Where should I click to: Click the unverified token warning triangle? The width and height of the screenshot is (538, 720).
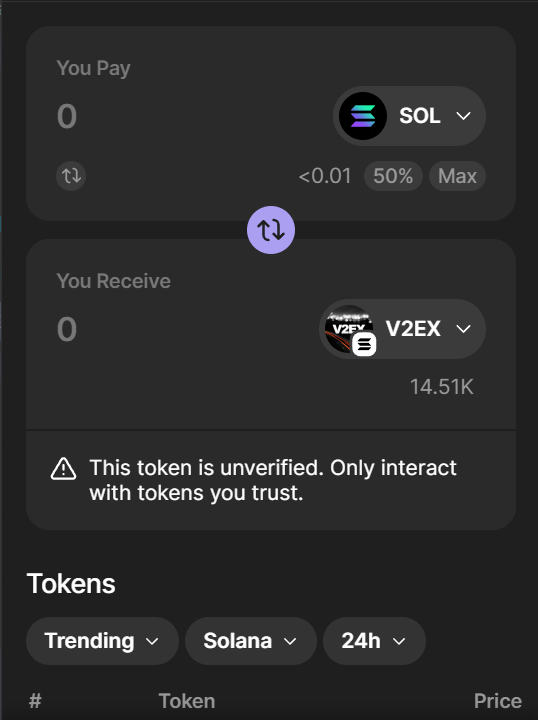point(63,469)
